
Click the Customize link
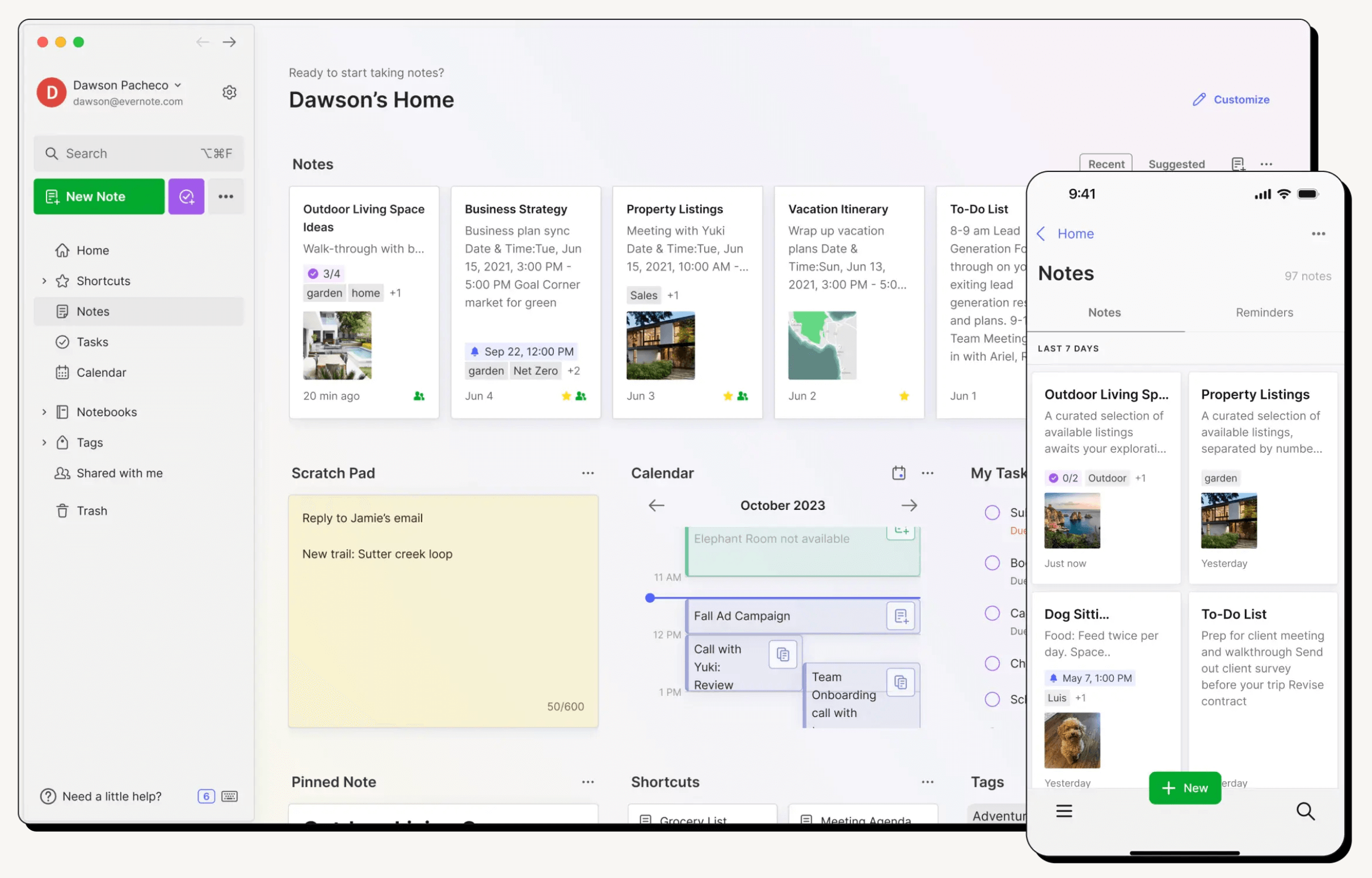tap(1241, 99)
